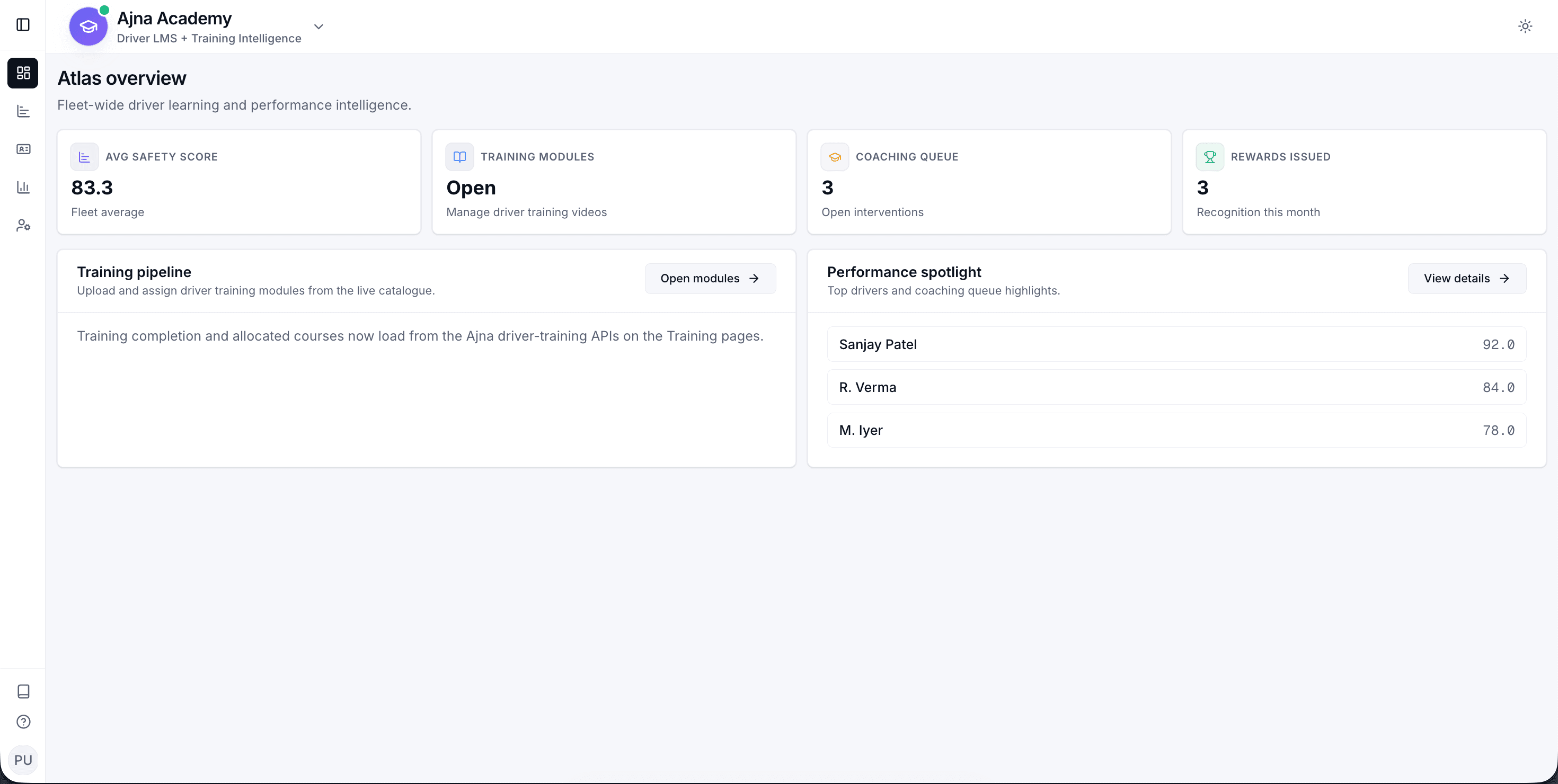Toggle the light/dark theme sun icon
This screenshot has height=784, width=1558.
tap(1525, 26)
